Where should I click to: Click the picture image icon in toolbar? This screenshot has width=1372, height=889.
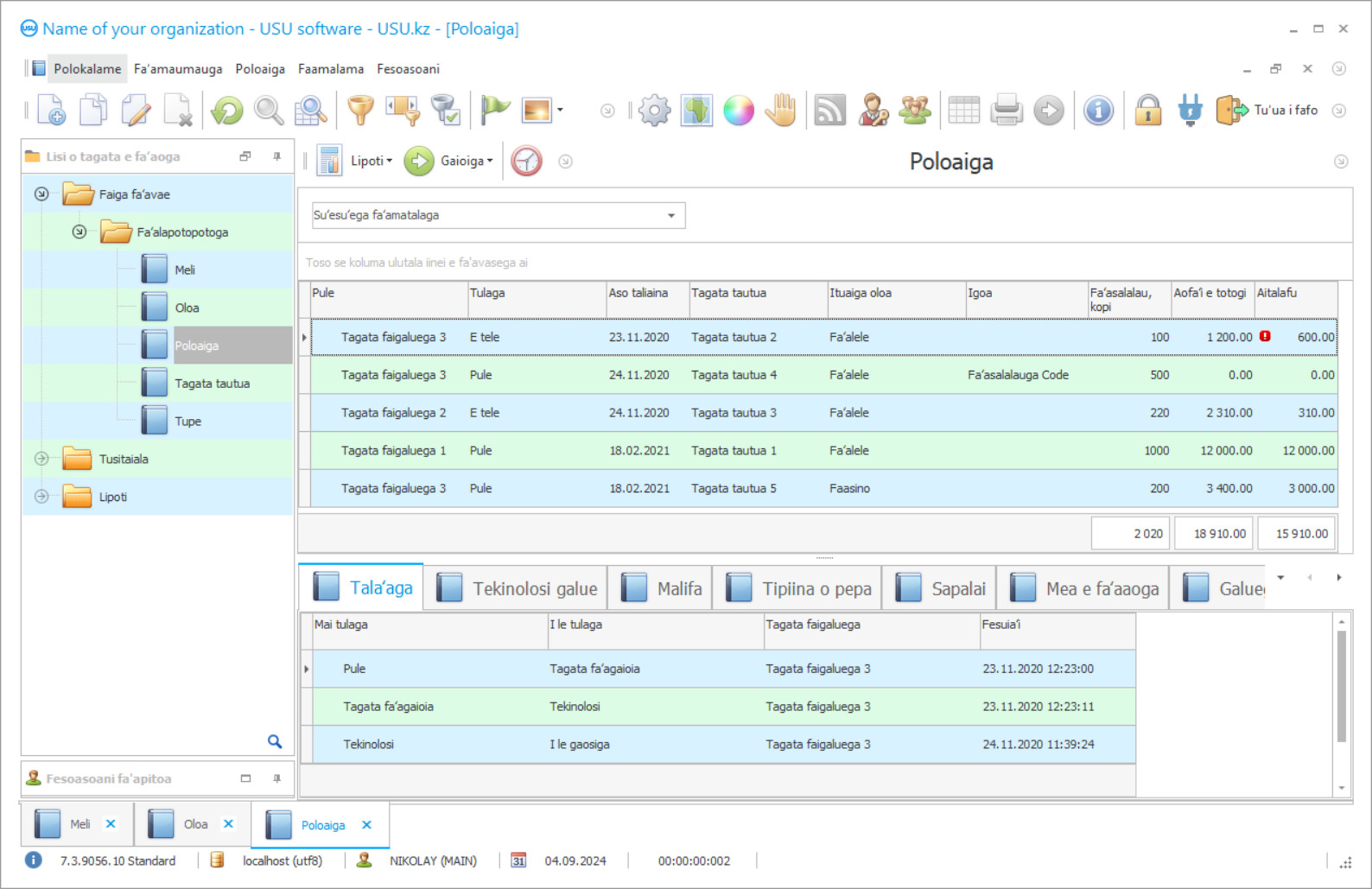(537, 111)
